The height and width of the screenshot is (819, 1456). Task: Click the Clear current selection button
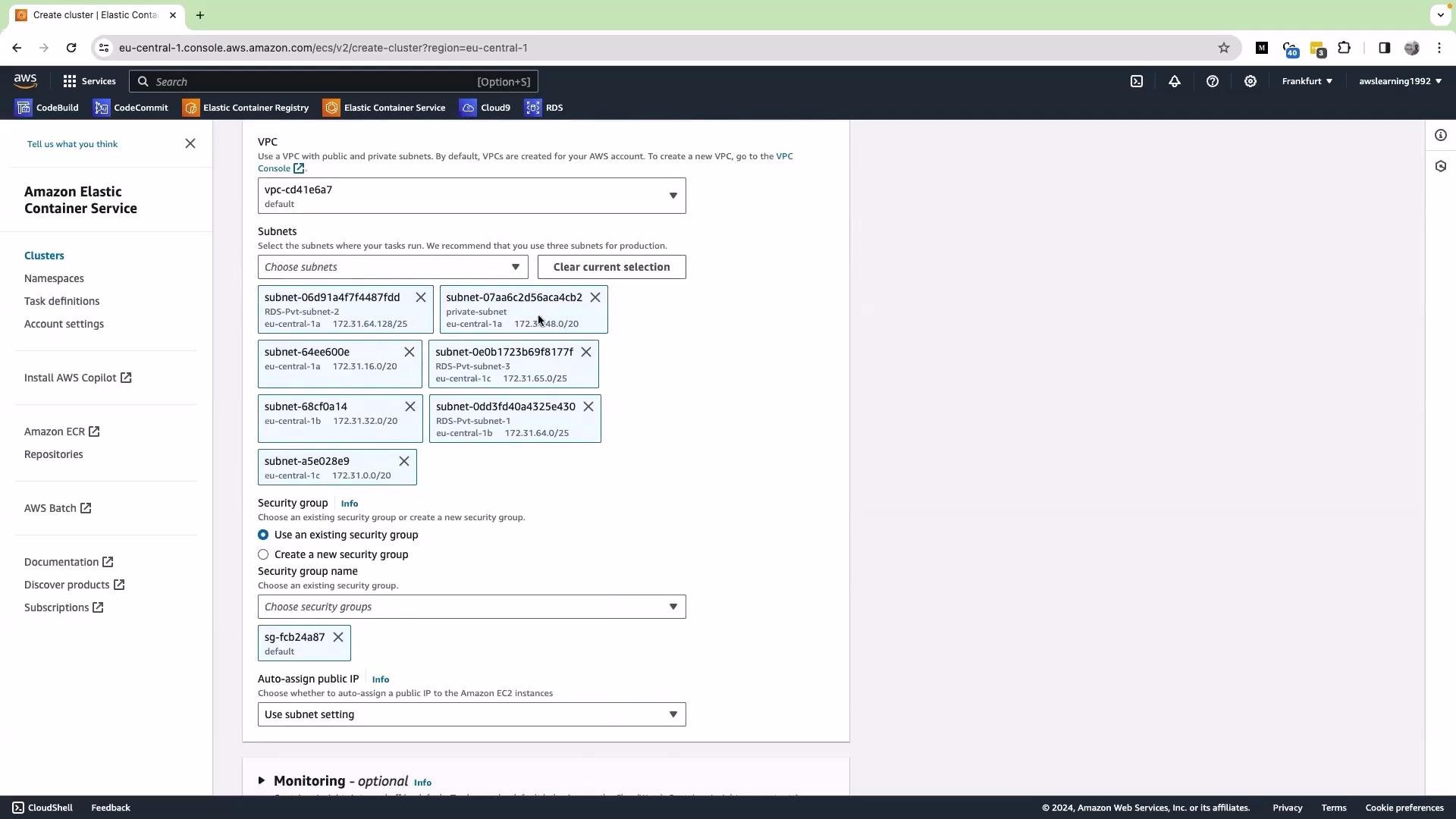pos(611,267)
